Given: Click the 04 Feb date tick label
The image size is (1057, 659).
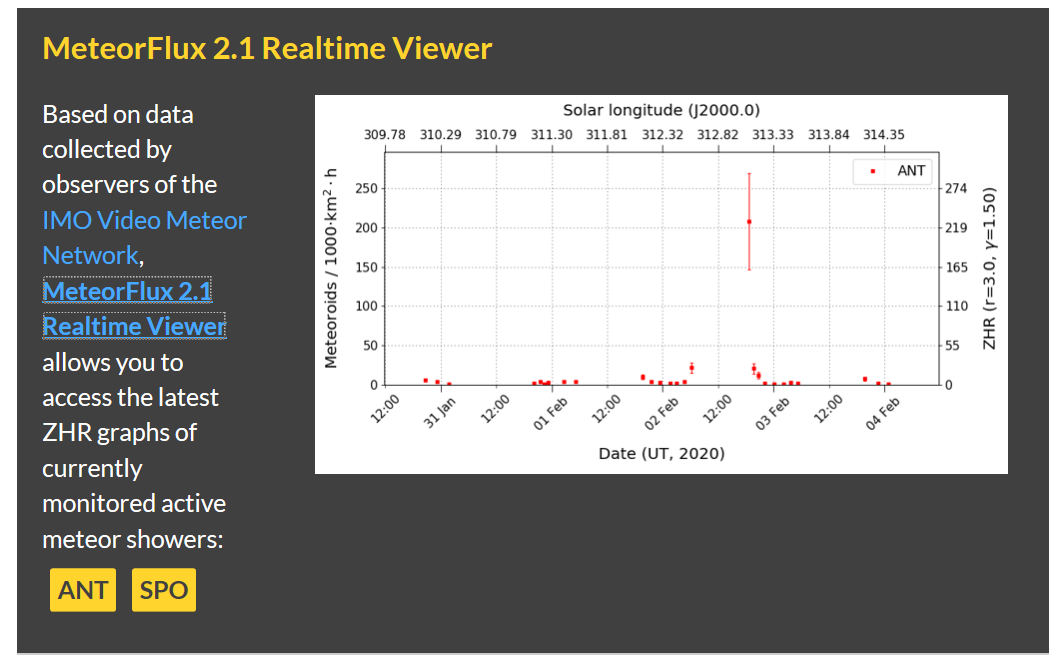Looking at the screenshot, I should (884, 411).
